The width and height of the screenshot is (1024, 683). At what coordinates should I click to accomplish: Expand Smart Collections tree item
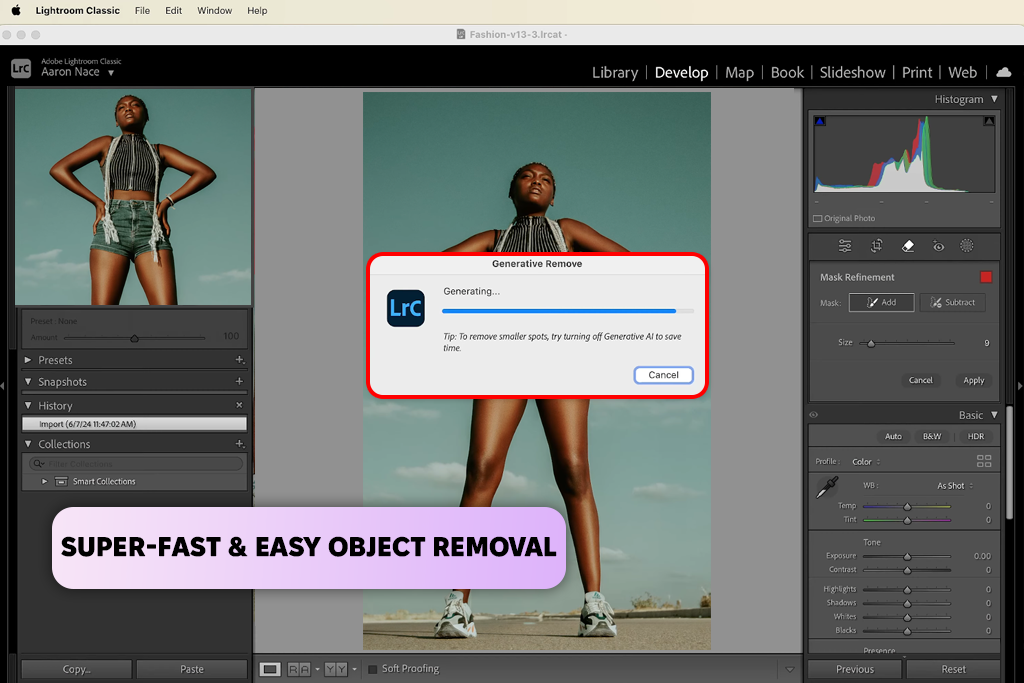[x=44, y=481]
